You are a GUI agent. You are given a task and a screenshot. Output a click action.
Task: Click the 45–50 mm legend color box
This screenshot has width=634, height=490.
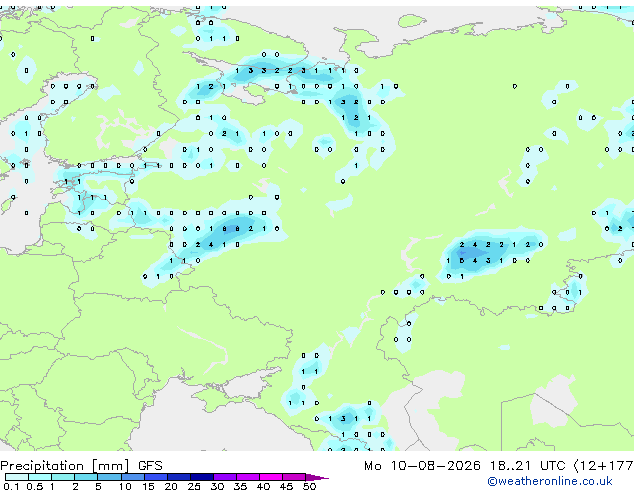click(x=294, y=477)
